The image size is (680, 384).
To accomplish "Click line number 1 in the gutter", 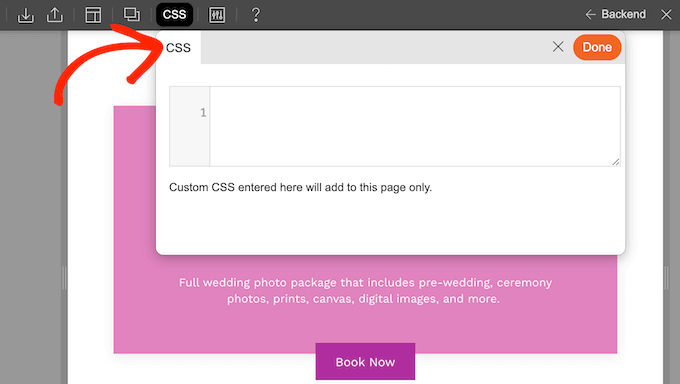I will pos(203,113).
